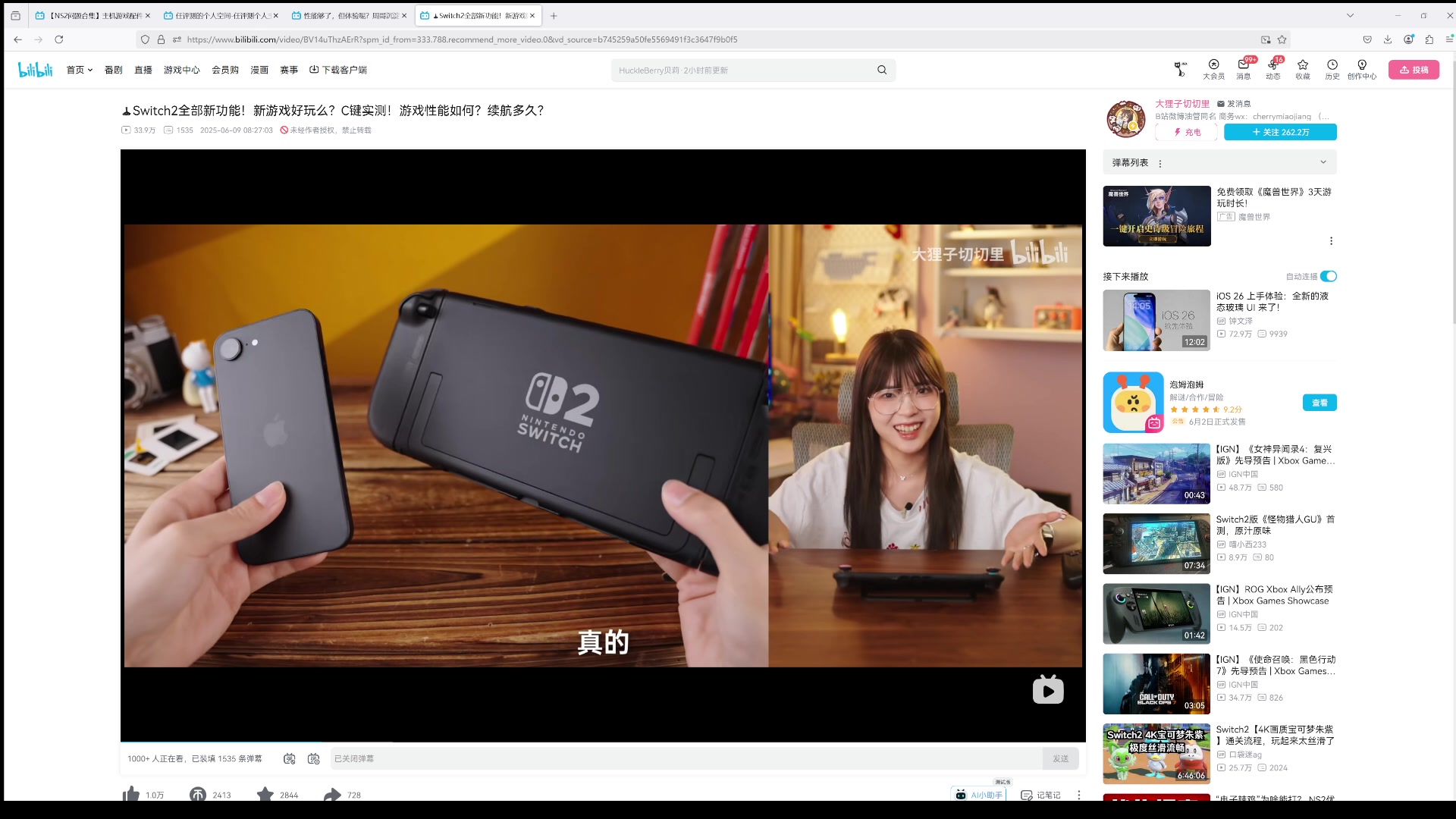
Task: Open browser extensions icon
Action: [1429, 39]
